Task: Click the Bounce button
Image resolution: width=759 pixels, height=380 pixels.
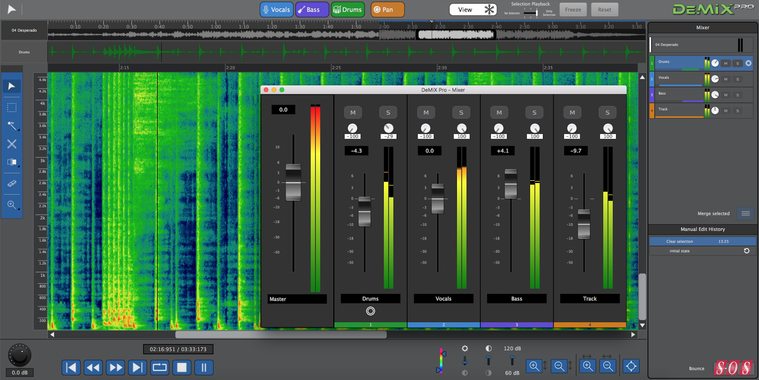Action: tap(697, 369)
